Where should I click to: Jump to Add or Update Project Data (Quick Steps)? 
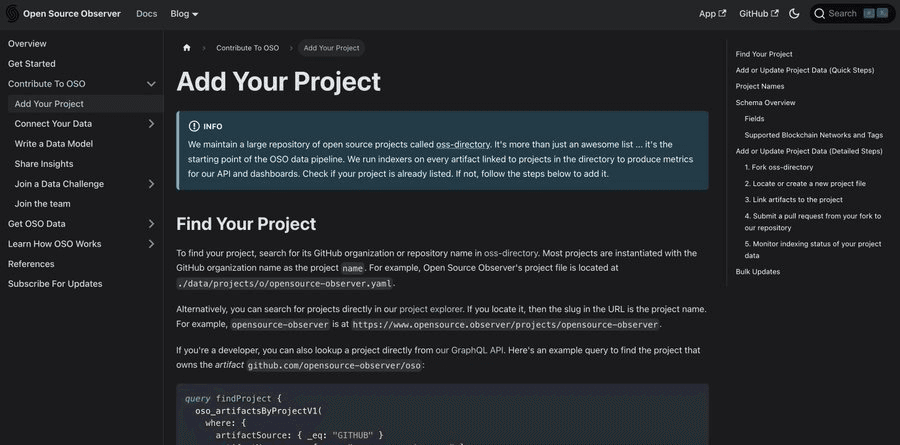click(805, 70)
